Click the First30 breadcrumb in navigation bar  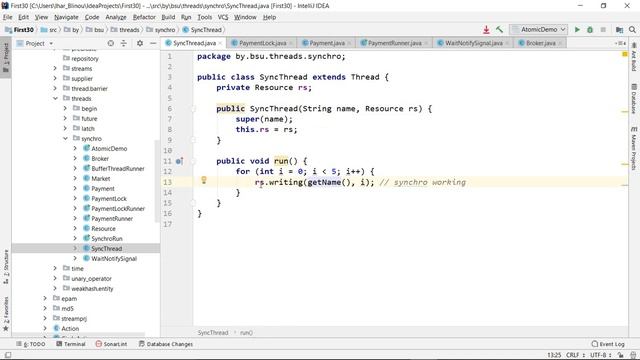[19, 30]
